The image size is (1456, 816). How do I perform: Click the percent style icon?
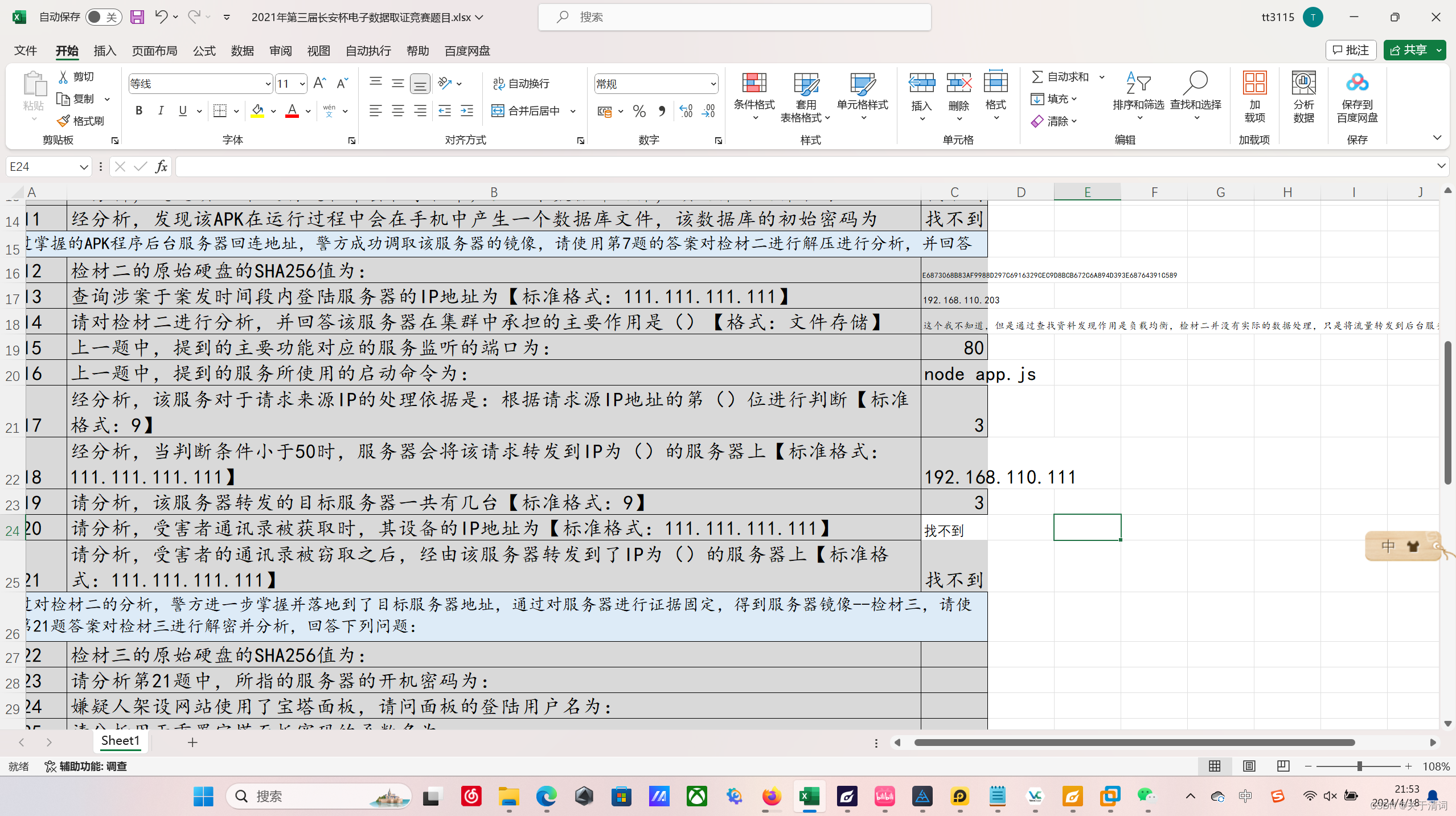pyautogui.click(x=639, y=110)
